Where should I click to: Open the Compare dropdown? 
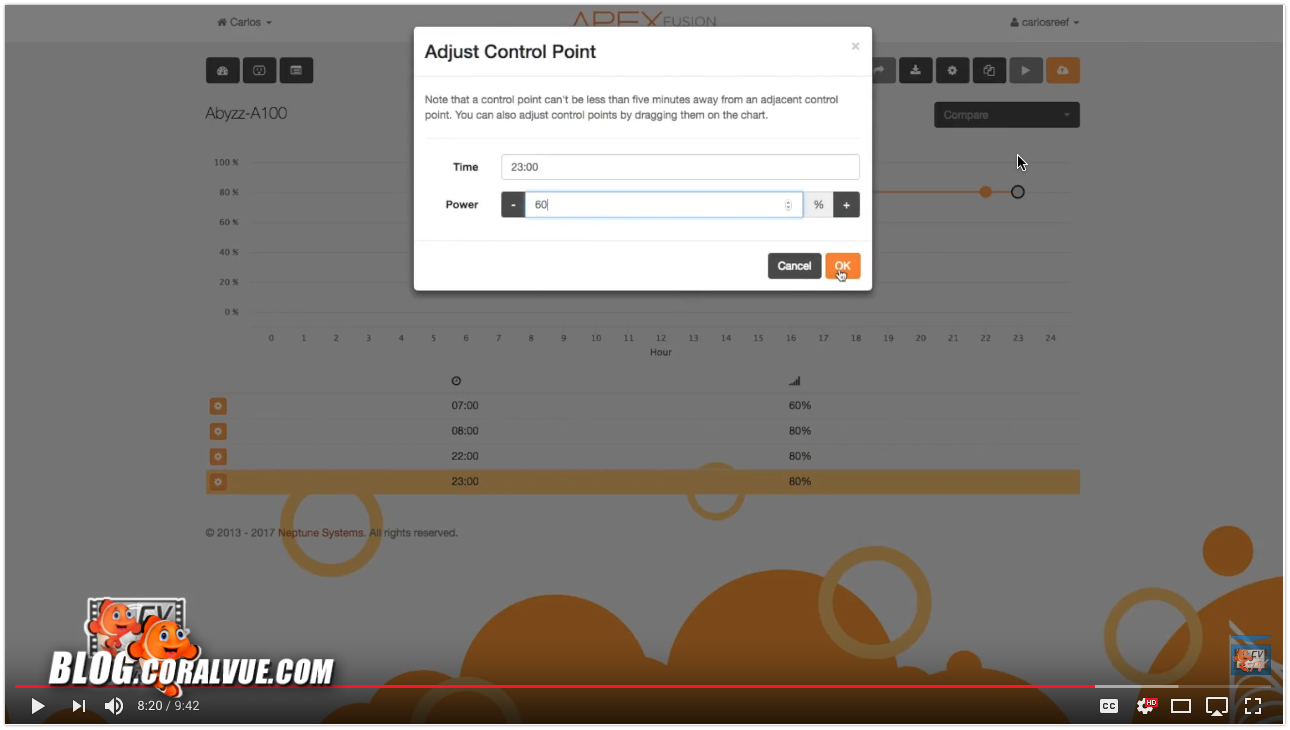click(x=1006, y=115)
